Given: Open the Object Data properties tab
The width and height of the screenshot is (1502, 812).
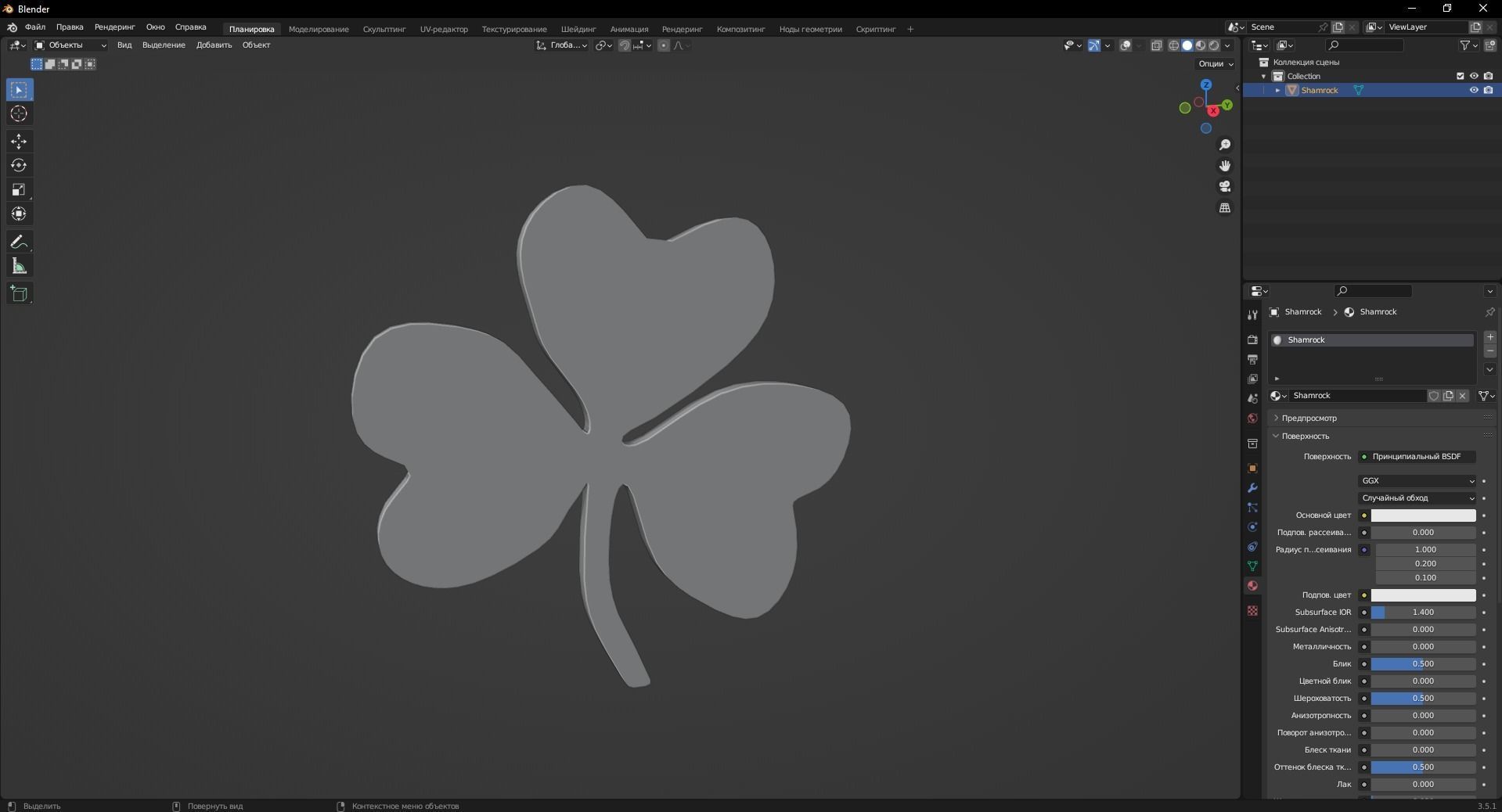Looking at the screenshot, I should coord(1252,566).
